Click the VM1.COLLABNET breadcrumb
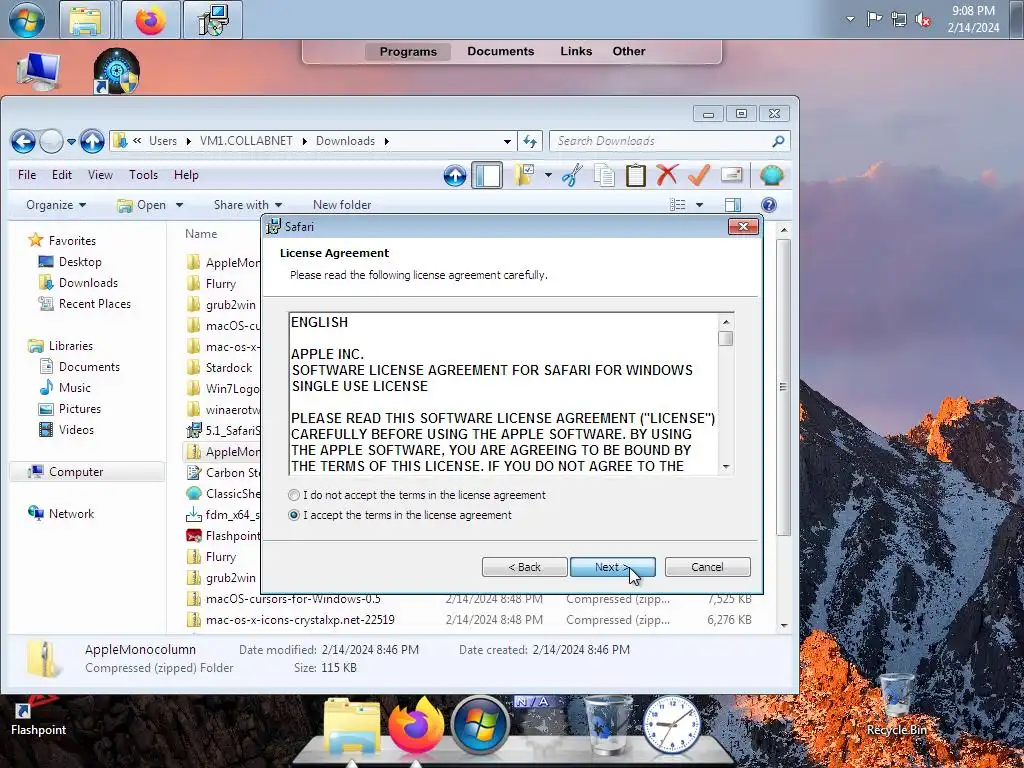 (x=246, y=141)
